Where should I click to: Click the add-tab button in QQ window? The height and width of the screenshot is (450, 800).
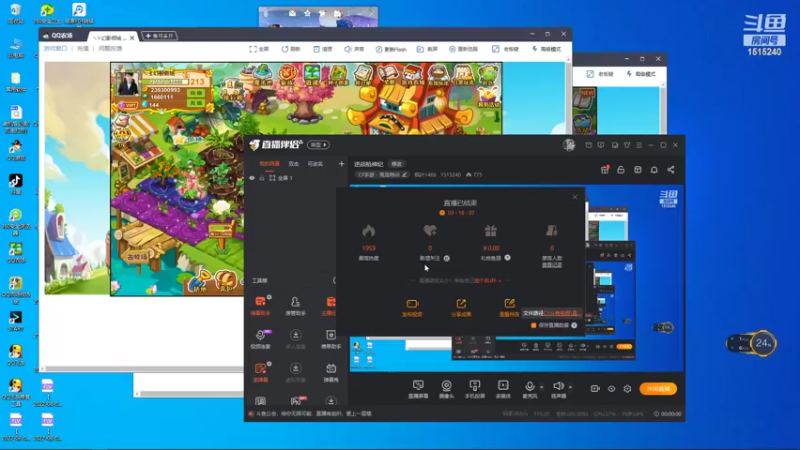coord(160,36)
